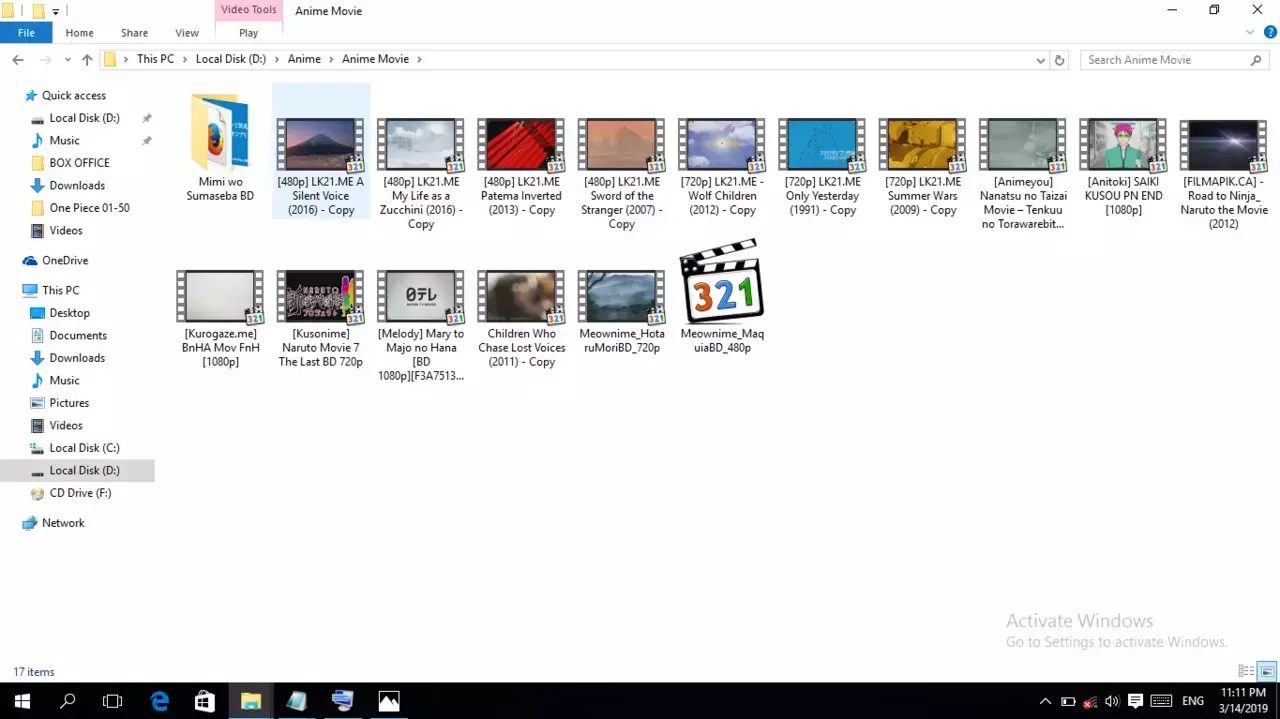This screenshot has height=719, width=1280.
Task: Open Documents under This PC
Action: [x=78, y=335]
